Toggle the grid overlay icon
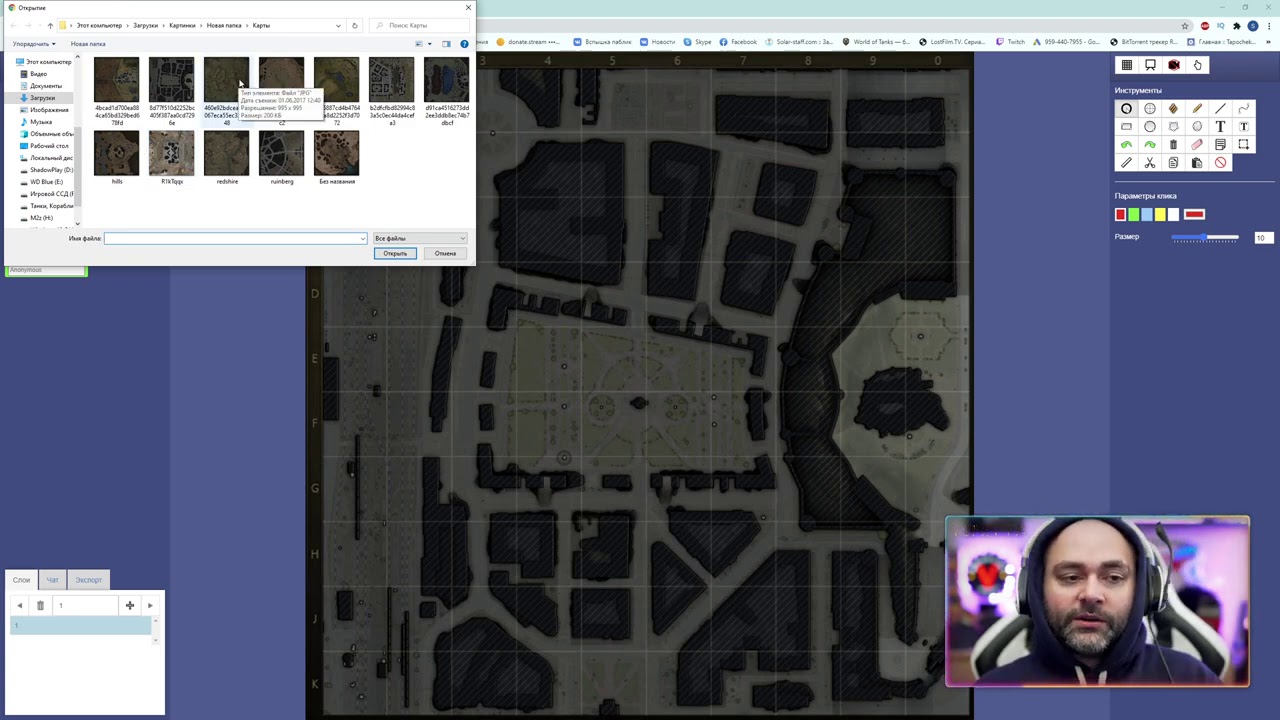The width and height of the screenshot is (1280, 720). pyautogui.click(x=1126, y=65)
